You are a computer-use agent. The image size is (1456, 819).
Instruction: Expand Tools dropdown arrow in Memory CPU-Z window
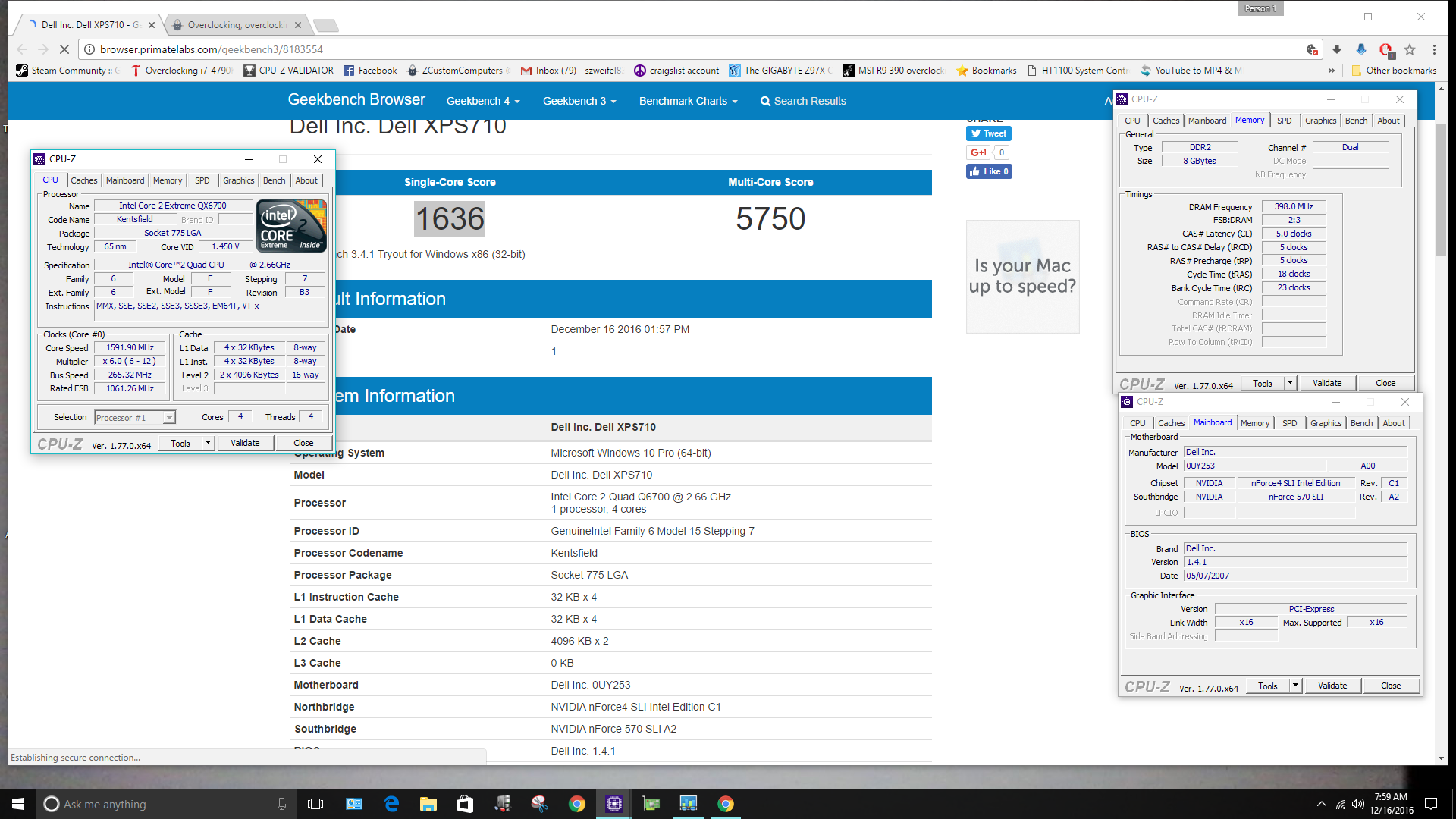[x=1290, y=383]
